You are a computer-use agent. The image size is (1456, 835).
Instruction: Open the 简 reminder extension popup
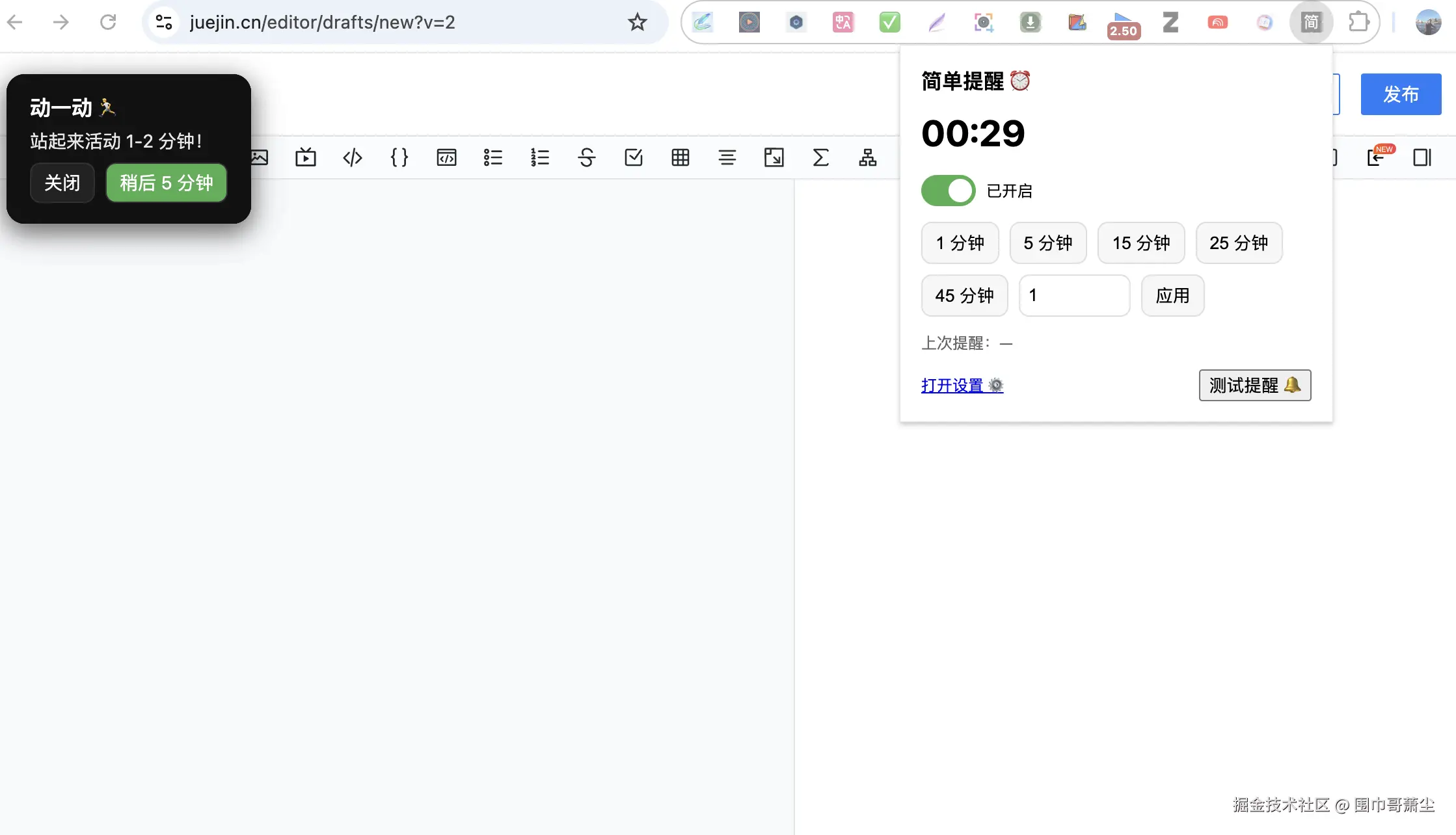tap(1311, 22)
